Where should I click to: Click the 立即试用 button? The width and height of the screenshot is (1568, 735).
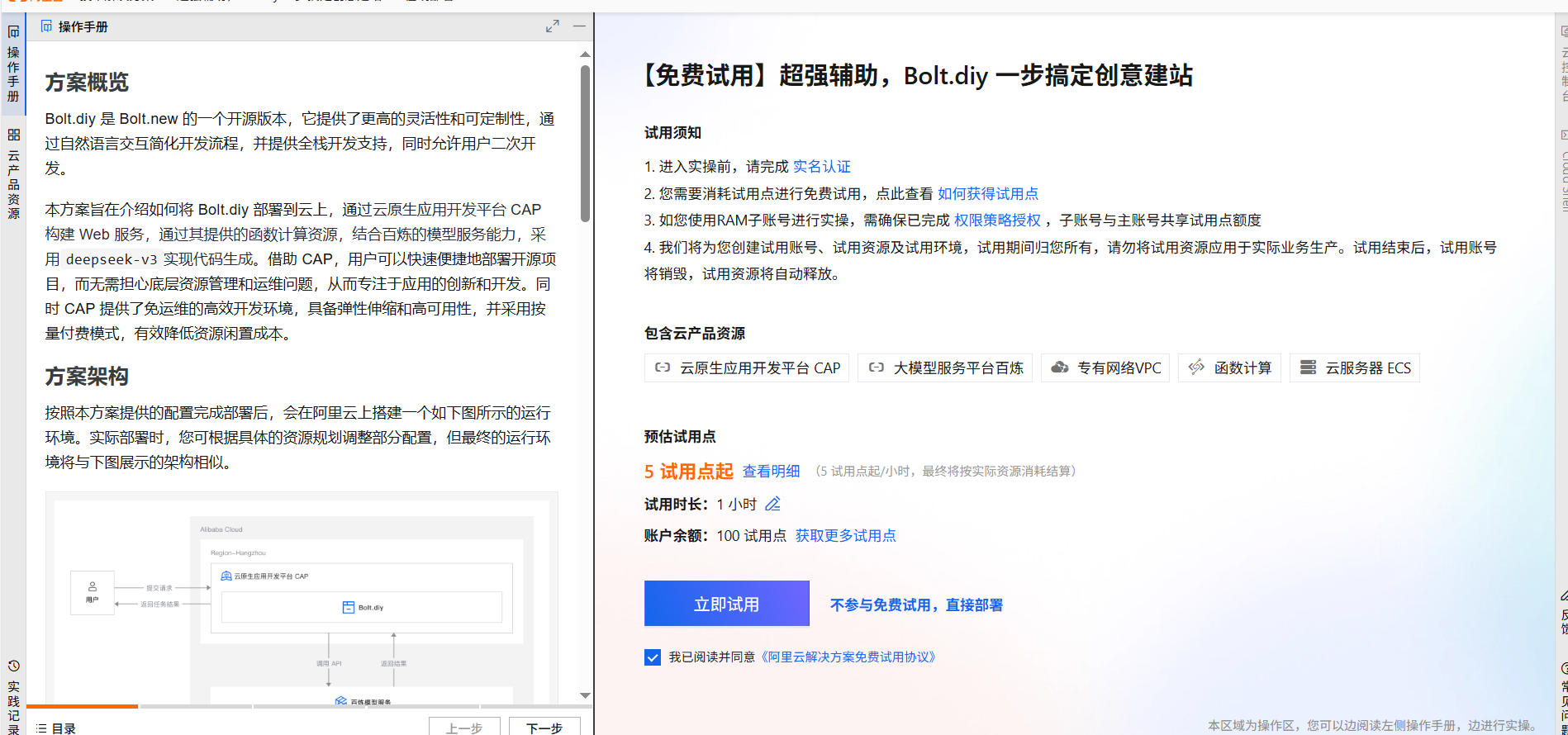coord(727,604)
